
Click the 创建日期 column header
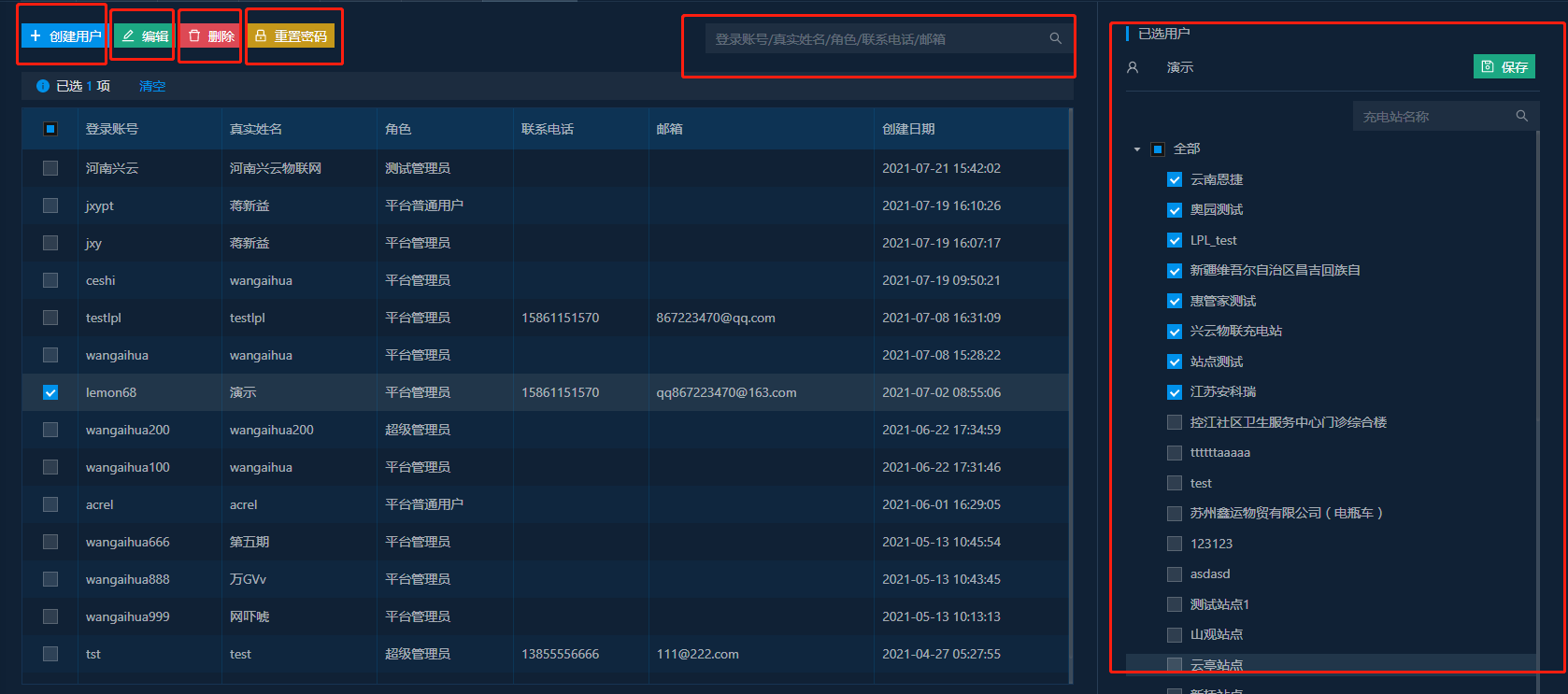[x=908, y=129]
